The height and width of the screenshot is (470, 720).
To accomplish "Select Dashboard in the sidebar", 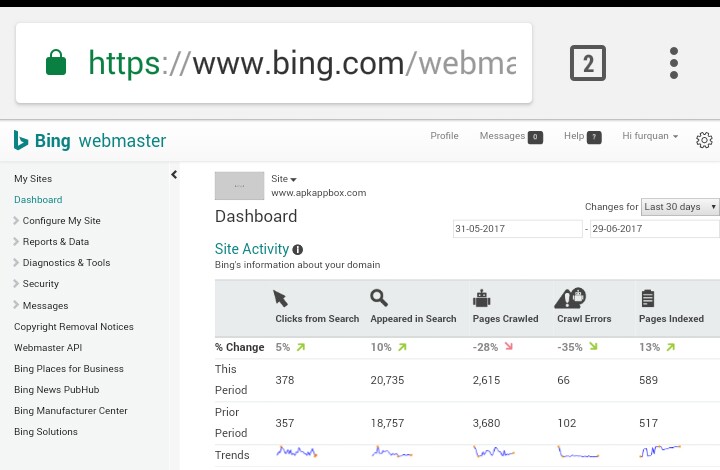I will pos(38,200).
